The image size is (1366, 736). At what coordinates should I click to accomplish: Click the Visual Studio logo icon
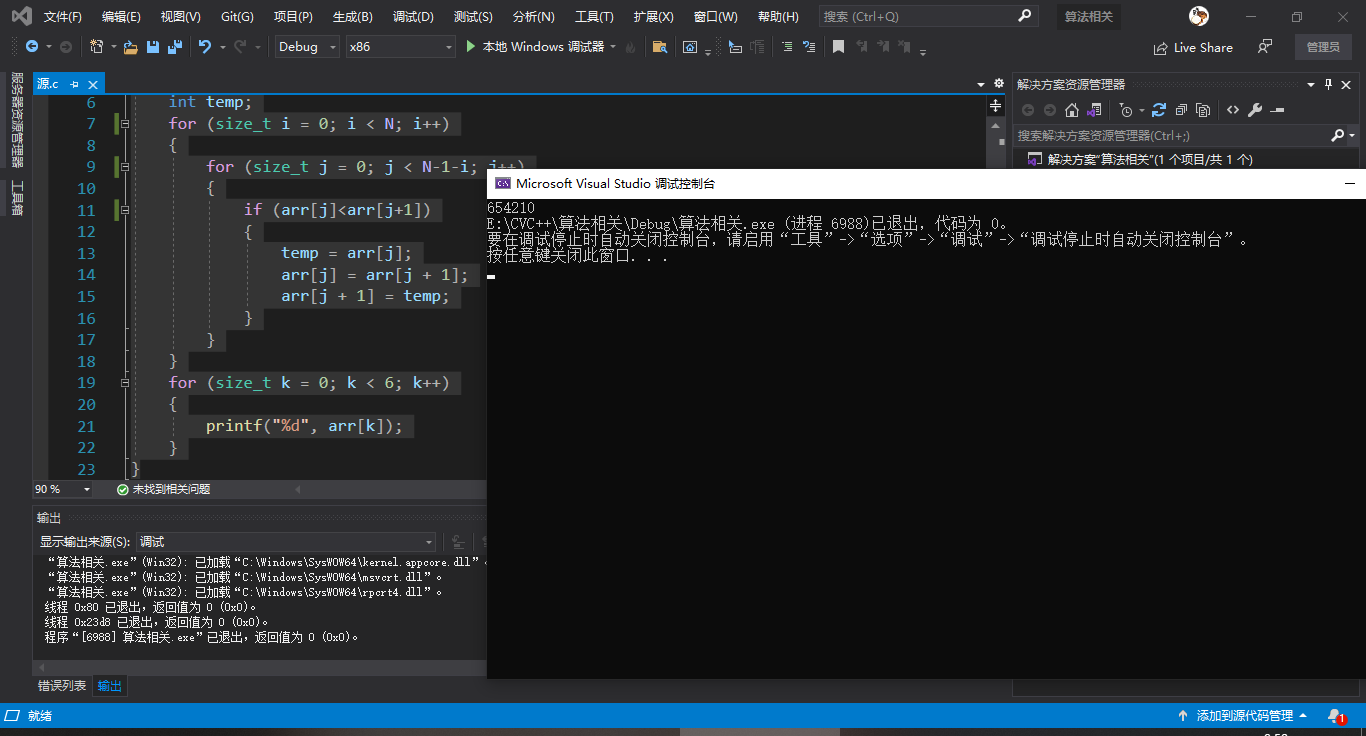point(21,16)
